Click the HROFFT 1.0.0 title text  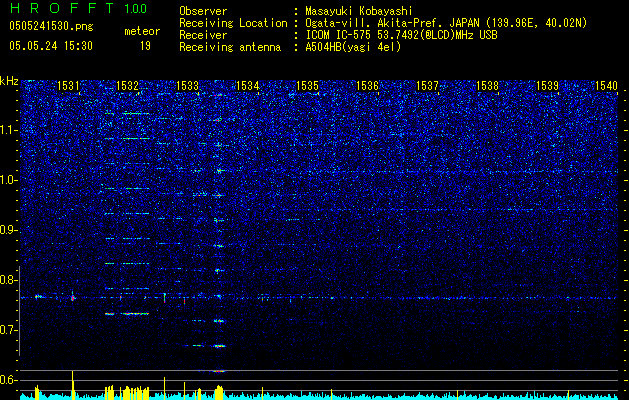click(78, 8)
